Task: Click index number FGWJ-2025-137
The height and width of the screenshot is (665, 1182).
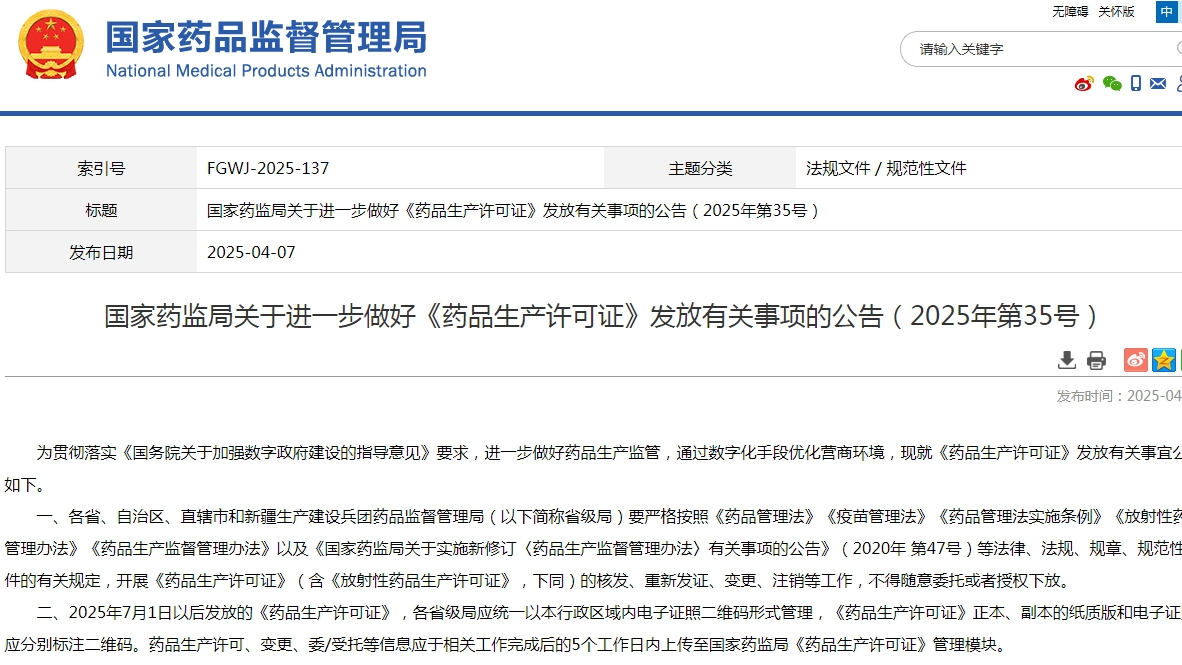Action: (268, 168)
